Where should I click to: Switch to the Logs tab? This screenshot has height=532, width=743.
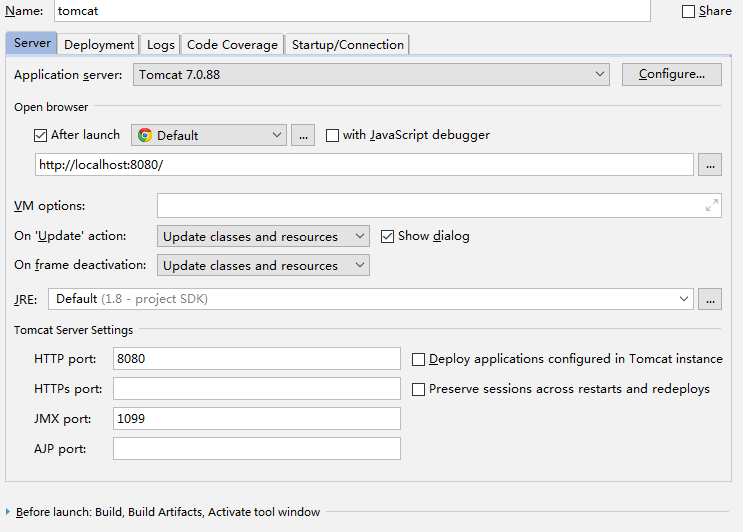pos(161,45)
